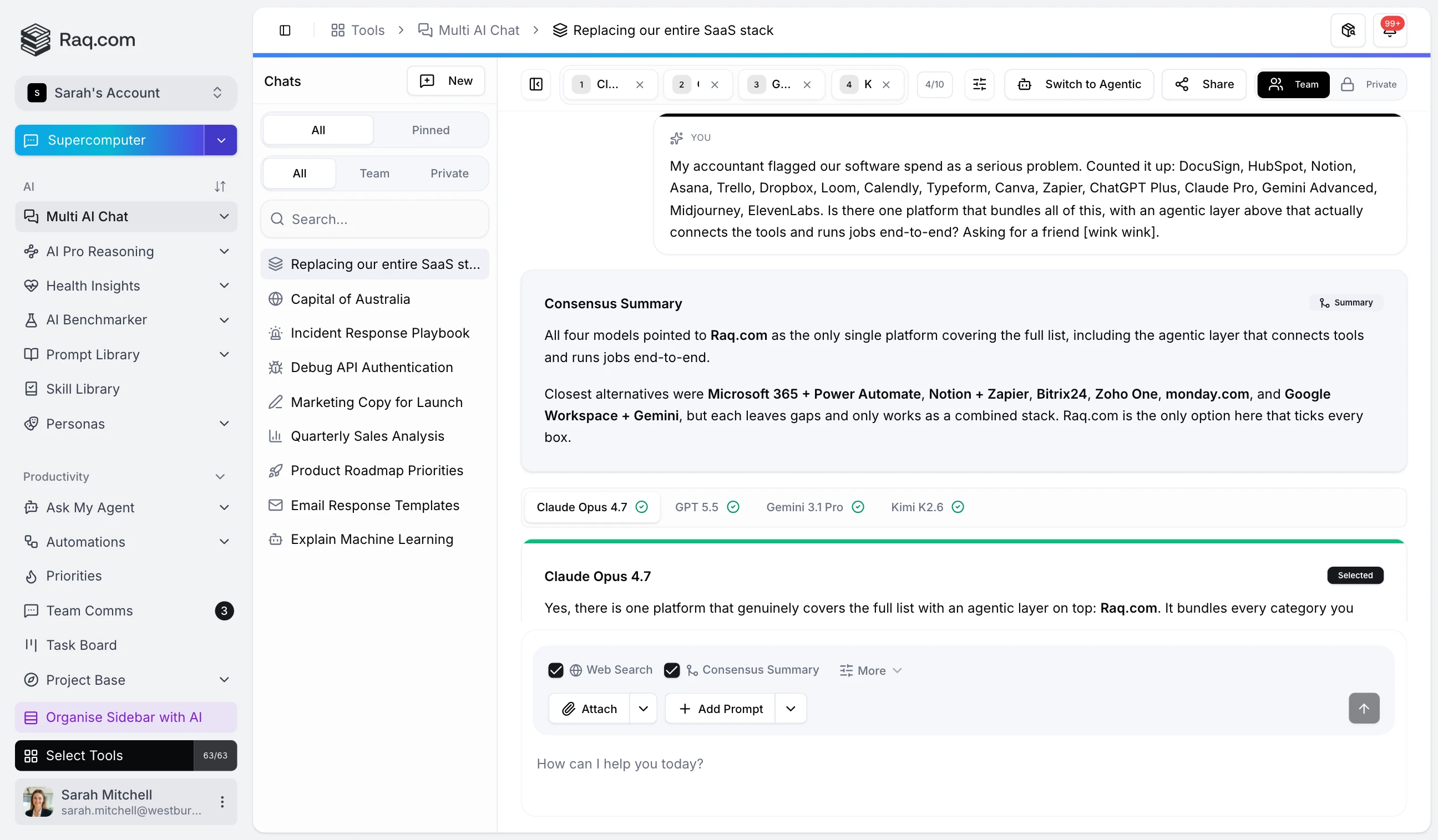Expand Prompt Library
The image size is (1438, 840).
click(x=224, y=355)
